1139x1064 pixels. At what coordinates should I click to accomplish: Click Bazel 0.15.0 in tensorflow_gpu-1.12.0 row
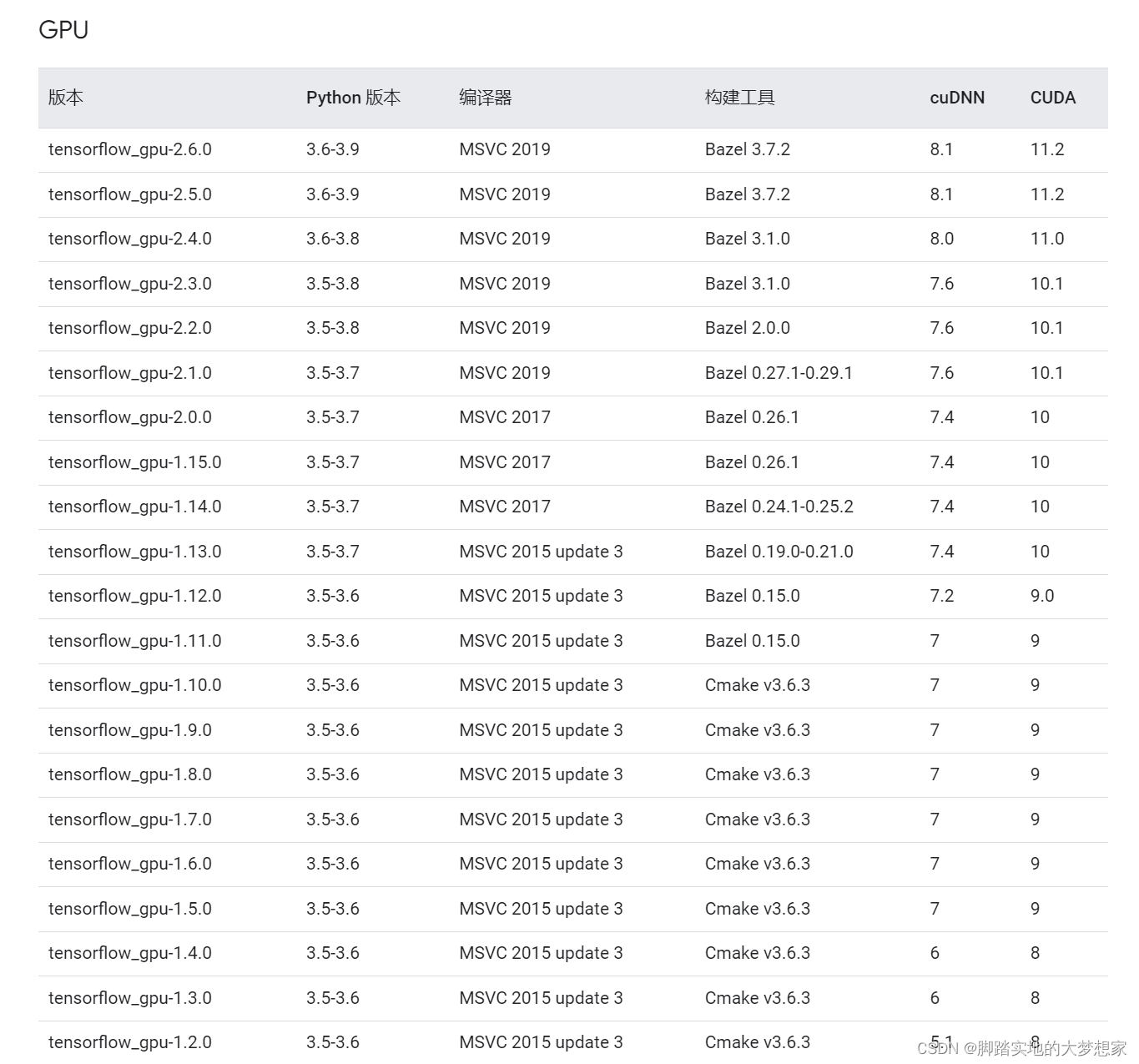[753, 596]
